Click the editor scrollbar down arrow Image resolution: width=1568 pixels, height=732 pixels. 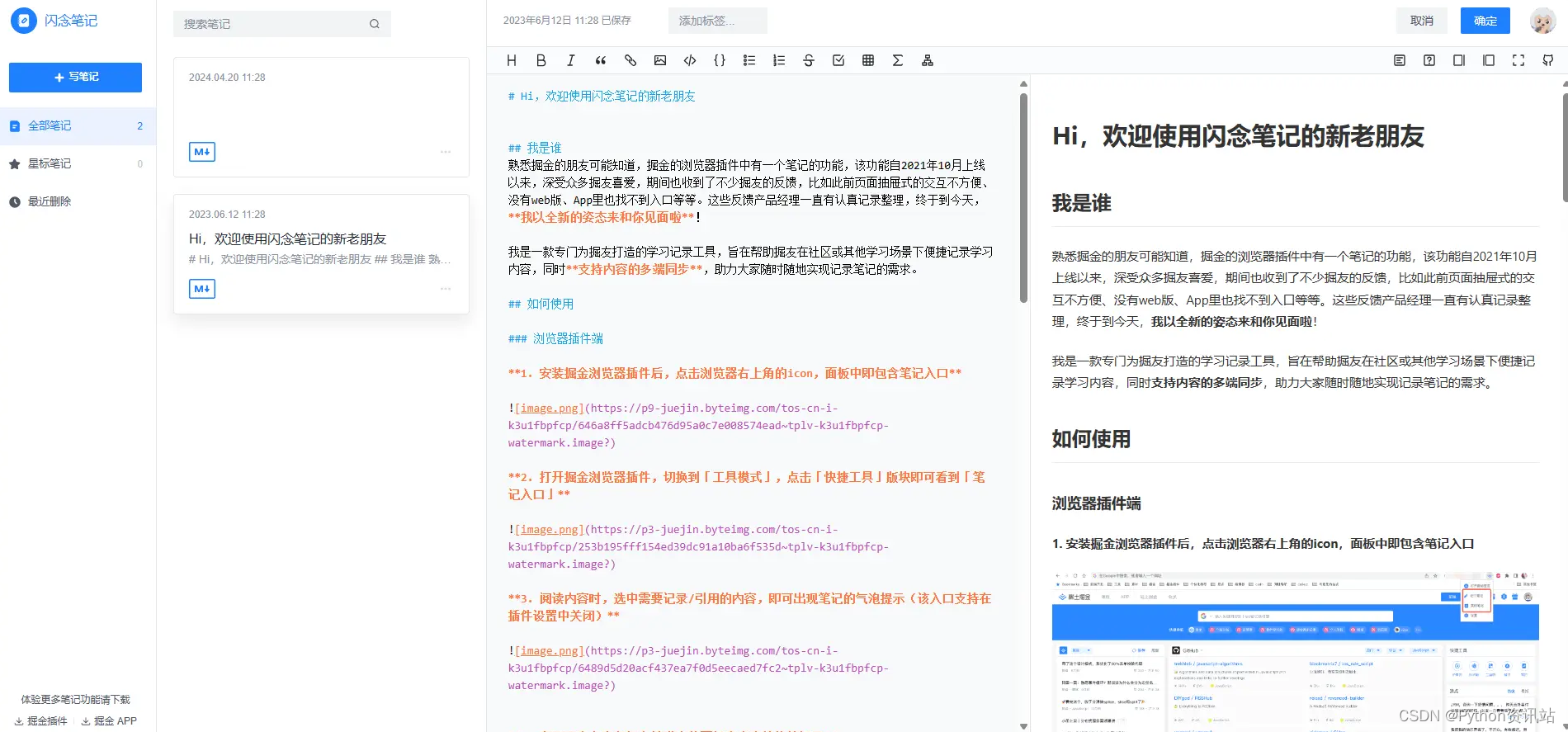coord(1024,726)
